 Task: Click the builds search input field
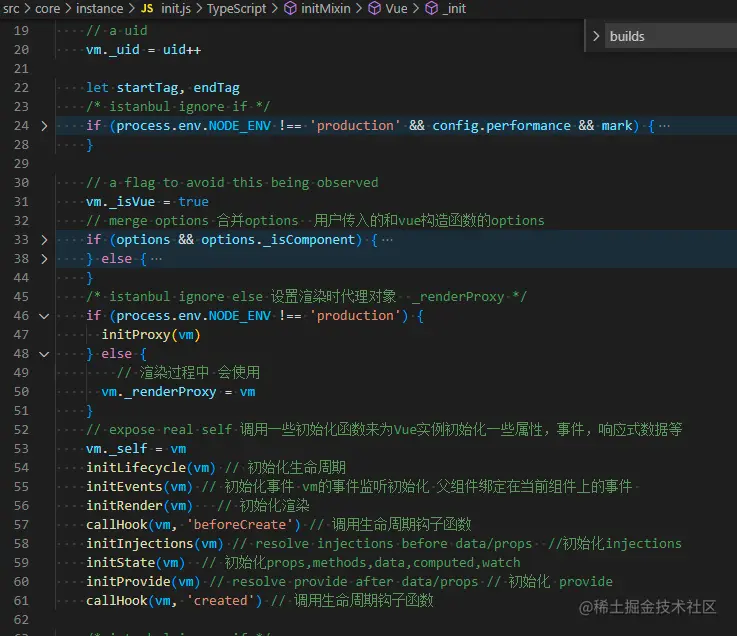coord(671,36)
